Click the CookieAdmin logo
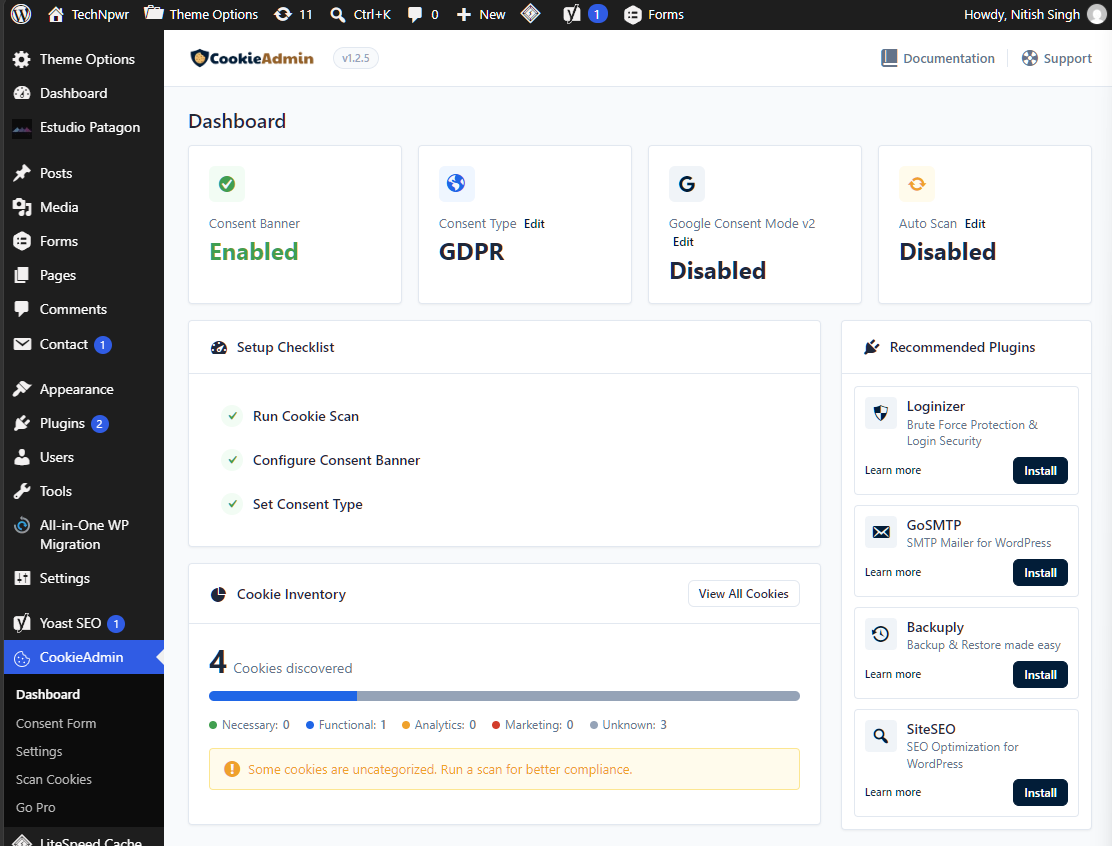The image size is (1112, 846). 252,58
